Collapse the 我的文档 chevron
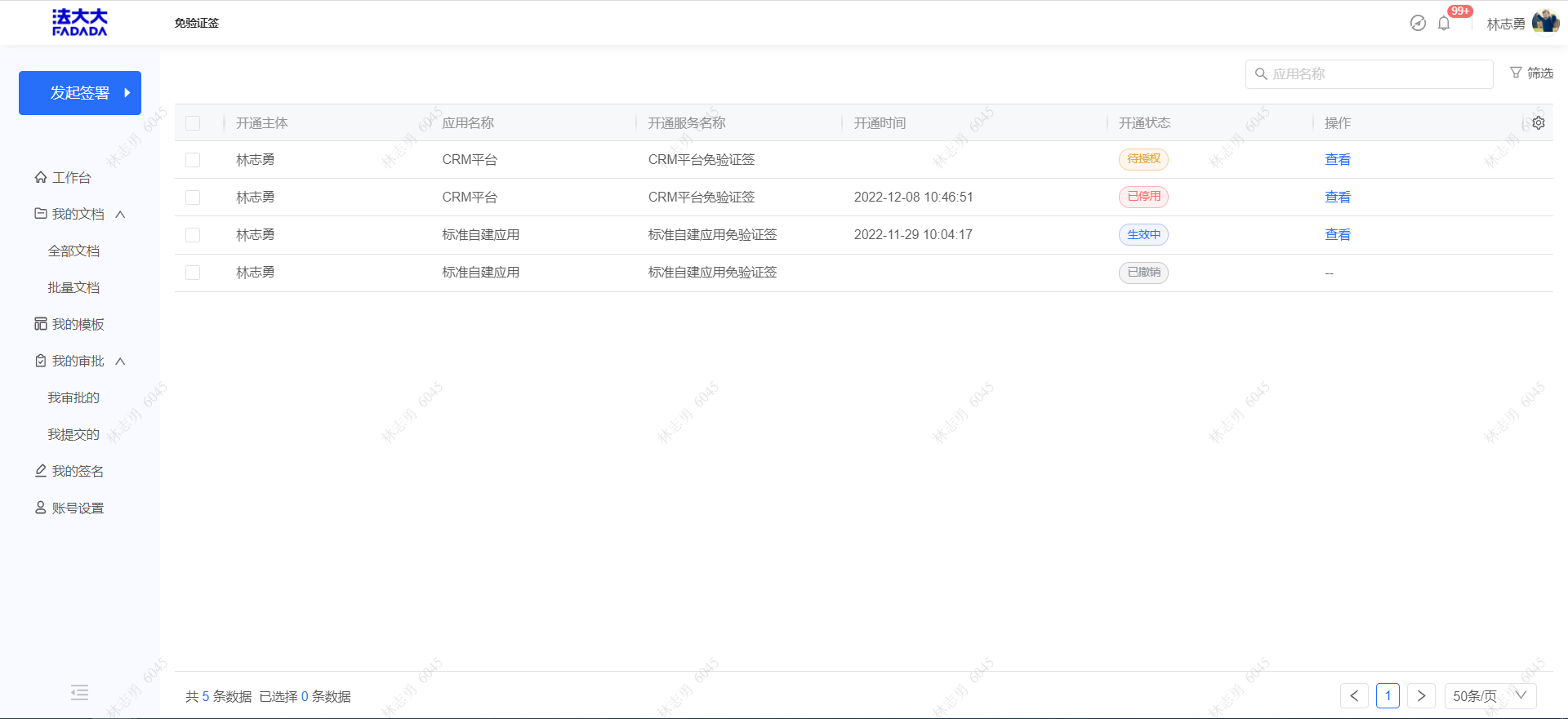This screenshot has width=1568, height=719. pos(120,214)
